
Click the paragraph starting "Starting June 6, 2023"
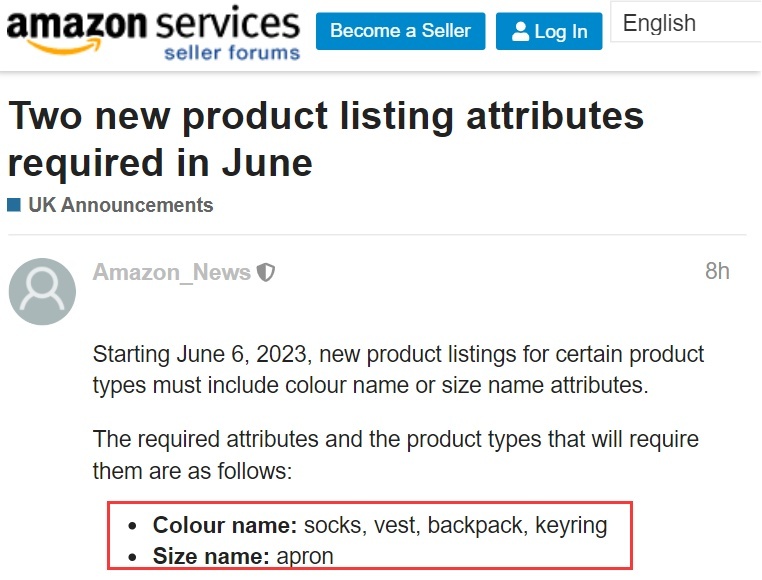(x=398, y=370)
